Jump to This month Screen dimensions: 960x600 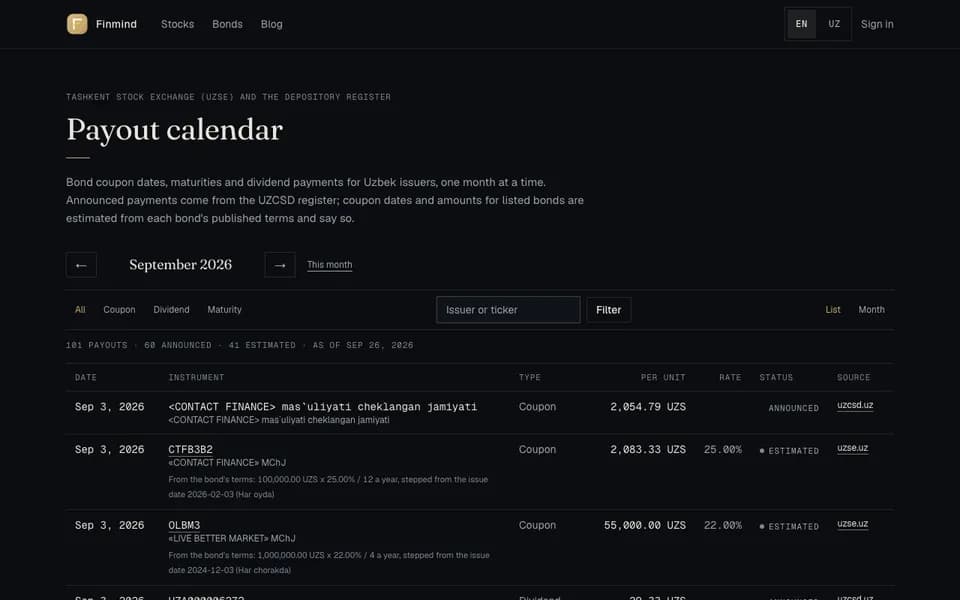click(x=329, y=264)
